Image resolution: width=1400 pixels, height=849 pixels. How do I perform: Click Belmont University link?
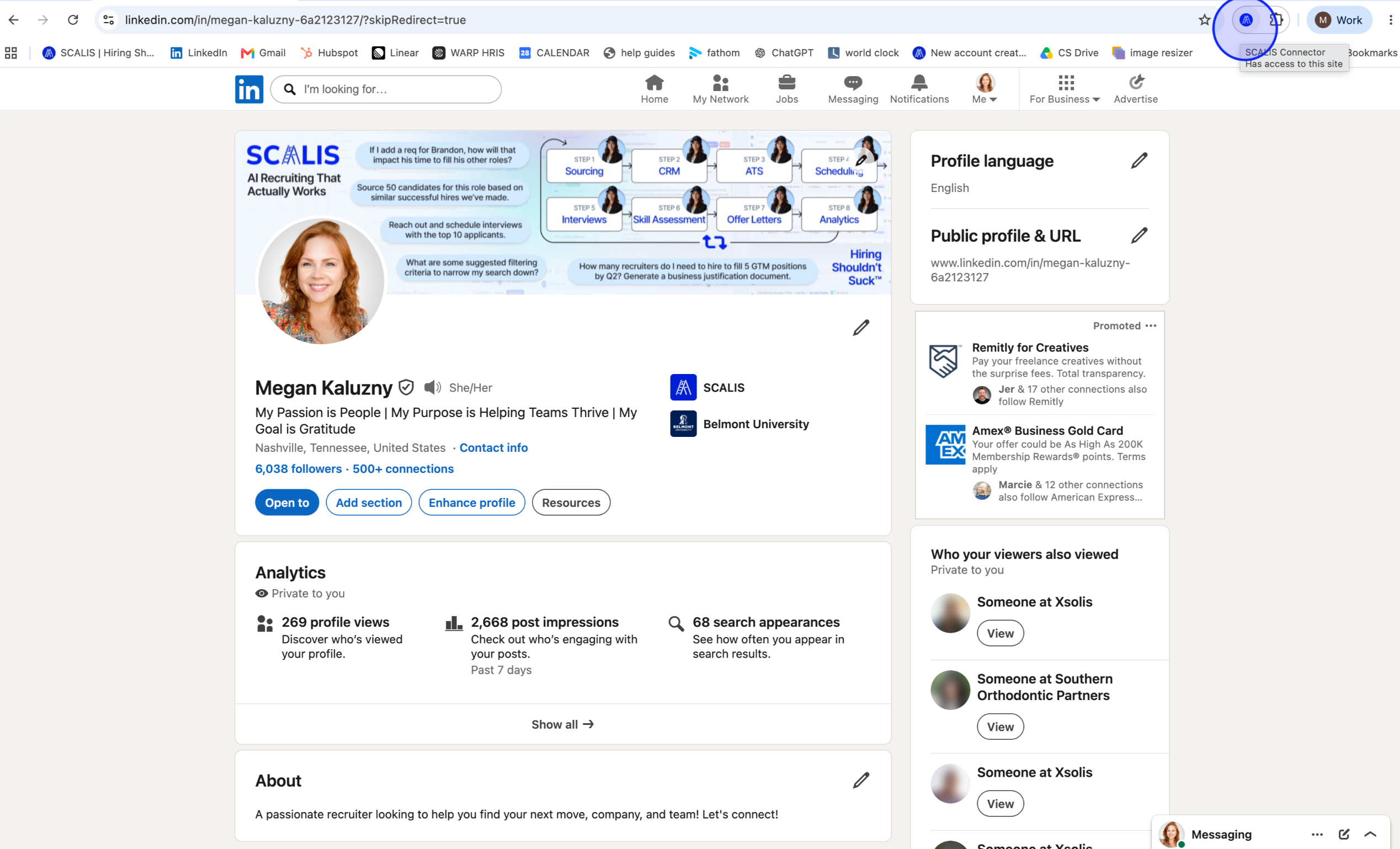[739, 424]
